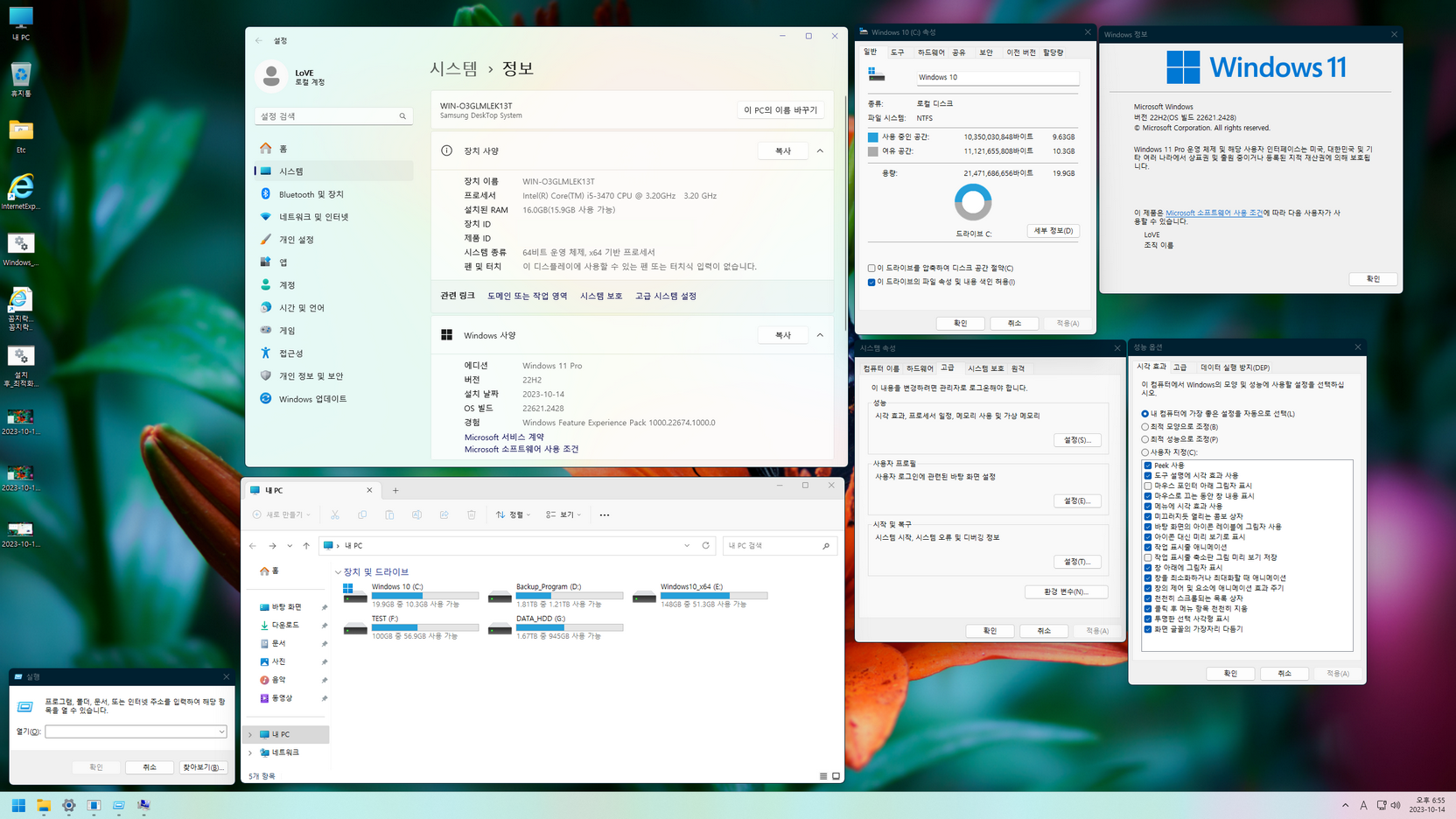Uncheck 이 드라이브의 파일 속성 및 내용 색인 허용

click(x=871, y=282)
